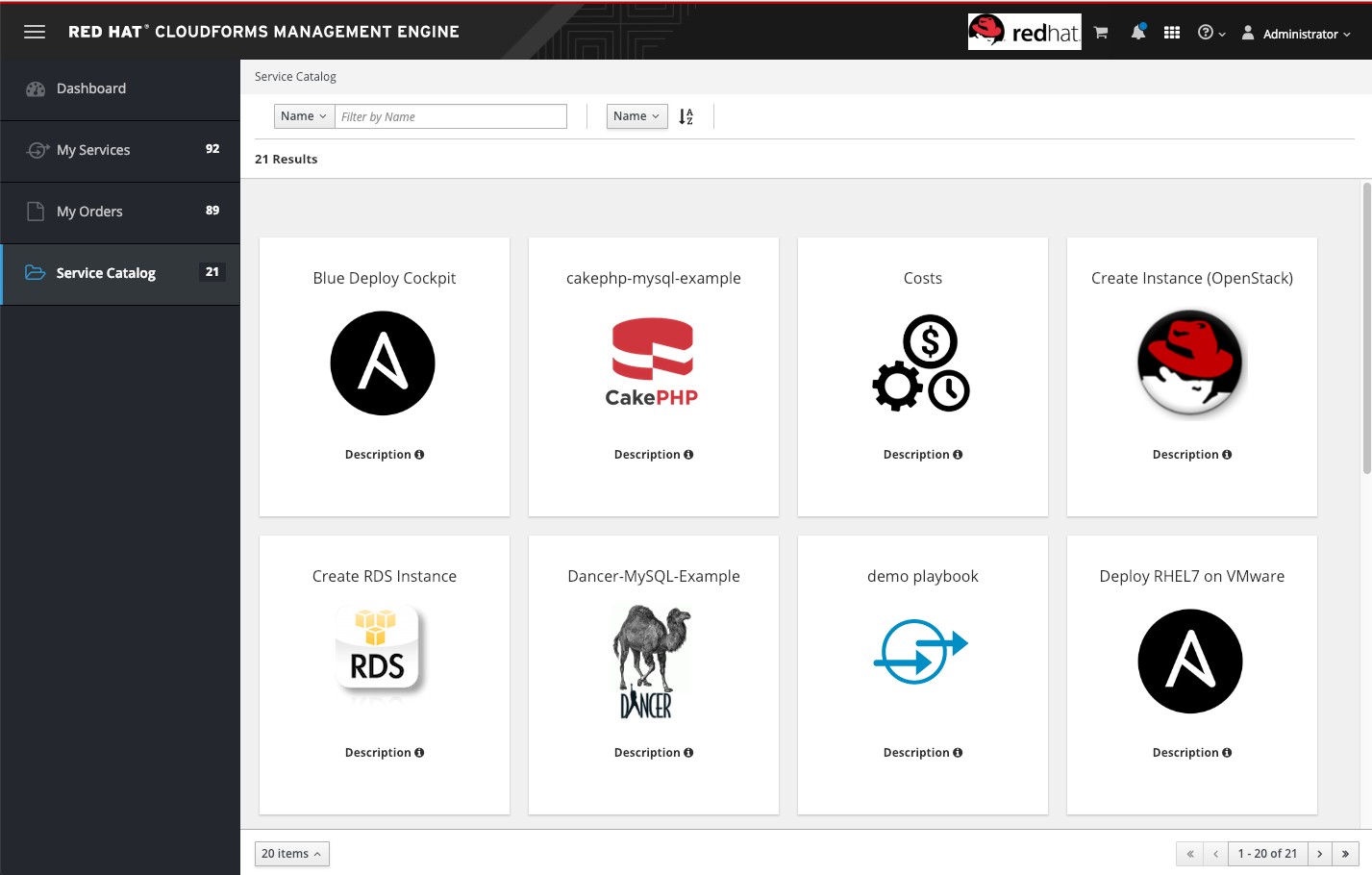Open the applications grid launcher icon
The height and width of the screenshot is (875, 1372).
tap(1171, 33)
